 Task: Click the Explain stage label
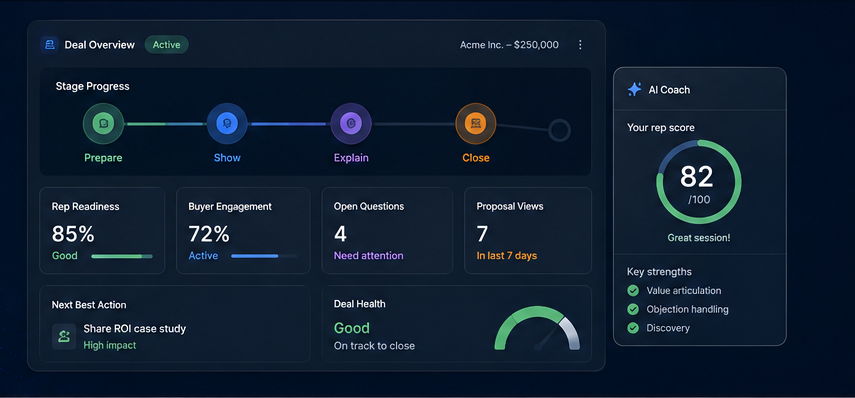[351, 158]
